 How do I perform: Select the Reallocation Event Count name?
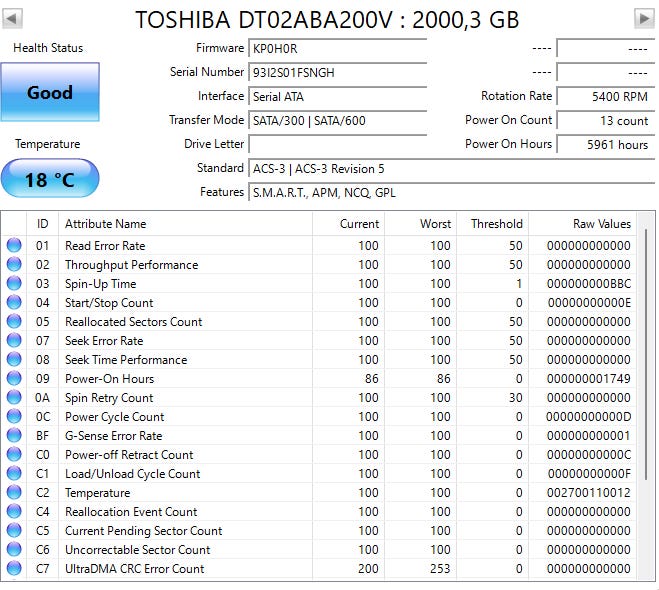[x=131, y=512]
